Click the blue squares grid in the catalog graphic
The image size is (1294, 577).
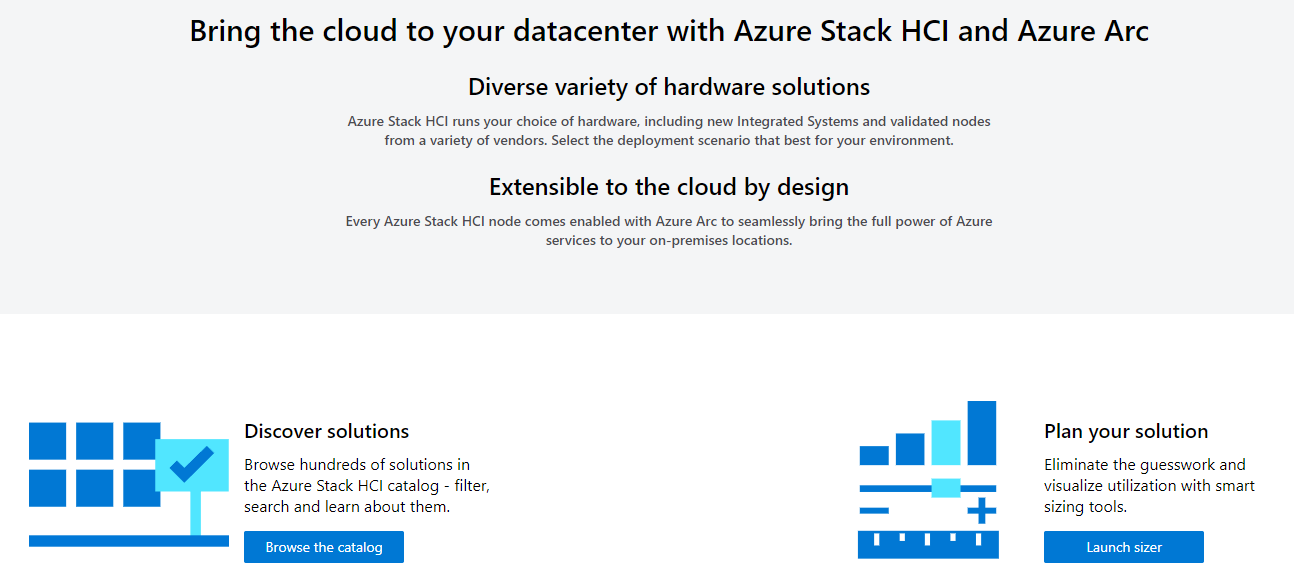[90, 464]
